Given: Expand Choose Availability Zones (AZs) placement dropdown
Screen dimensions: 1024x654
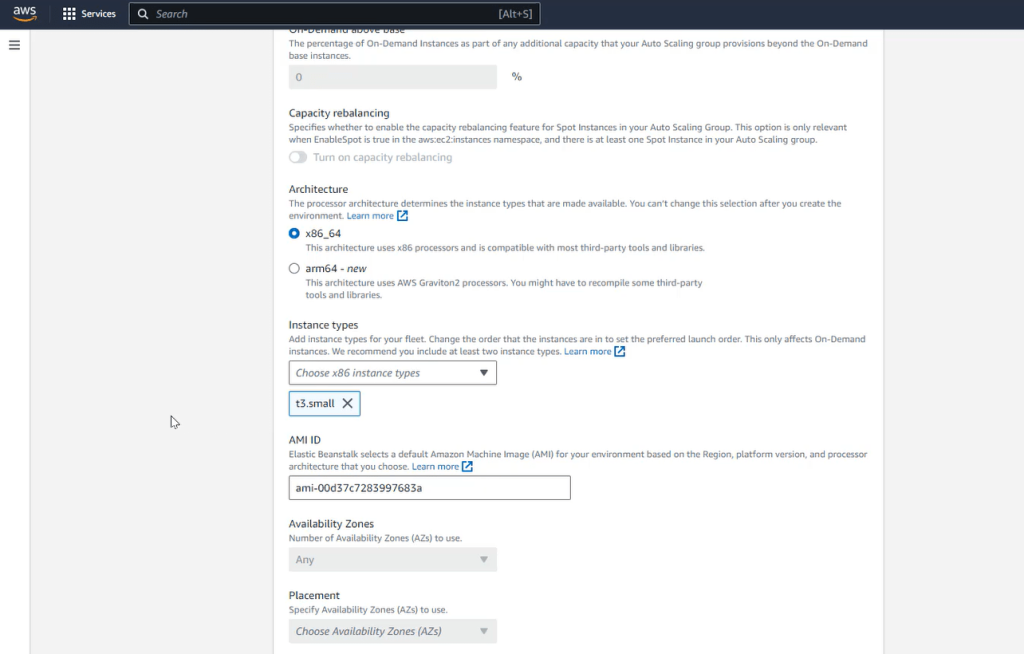Looking at the screenshot, I should point(392,631).
